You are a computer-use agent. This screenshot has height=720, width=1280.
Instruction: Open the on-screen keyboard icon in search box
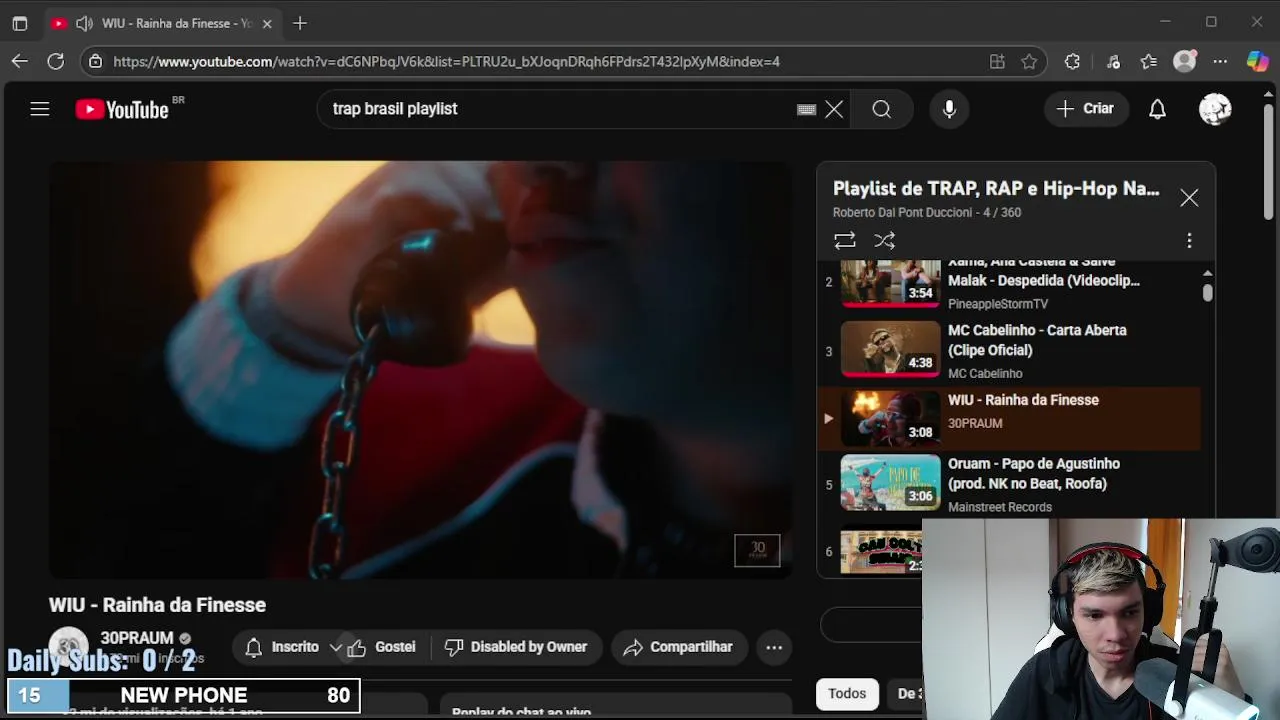pyautogui.click(x=806, y=109)
